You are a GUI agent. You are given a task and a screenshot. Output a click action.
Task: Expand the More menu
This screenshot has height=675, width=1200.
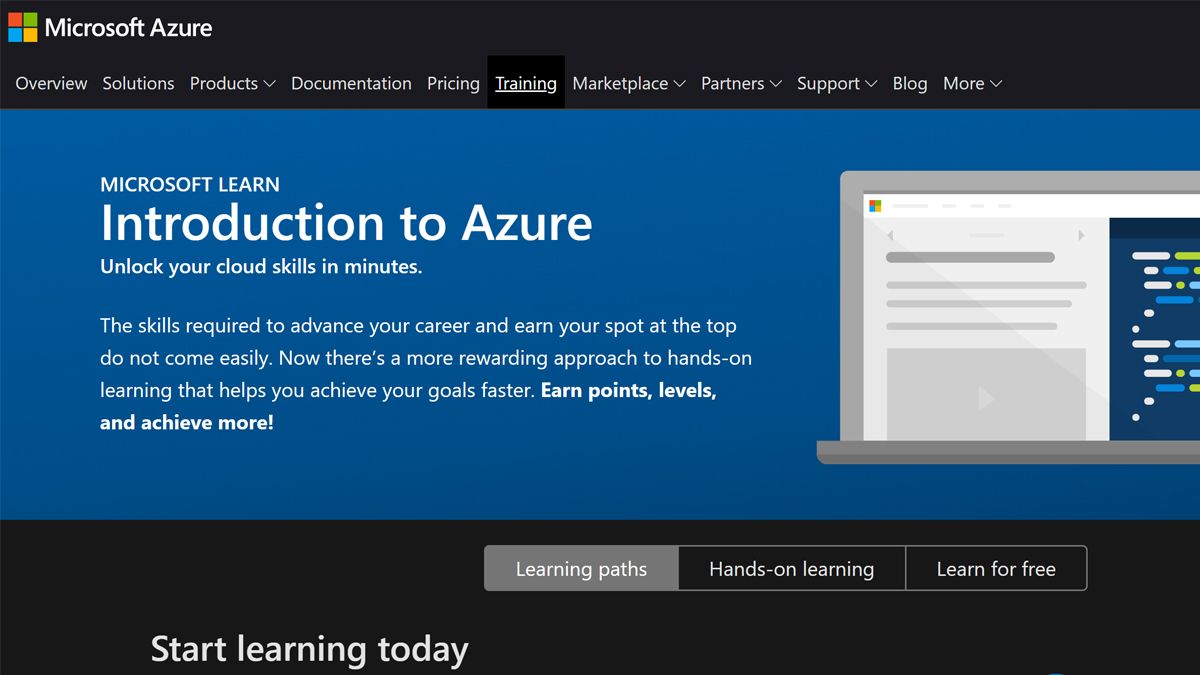coord(971,83)
